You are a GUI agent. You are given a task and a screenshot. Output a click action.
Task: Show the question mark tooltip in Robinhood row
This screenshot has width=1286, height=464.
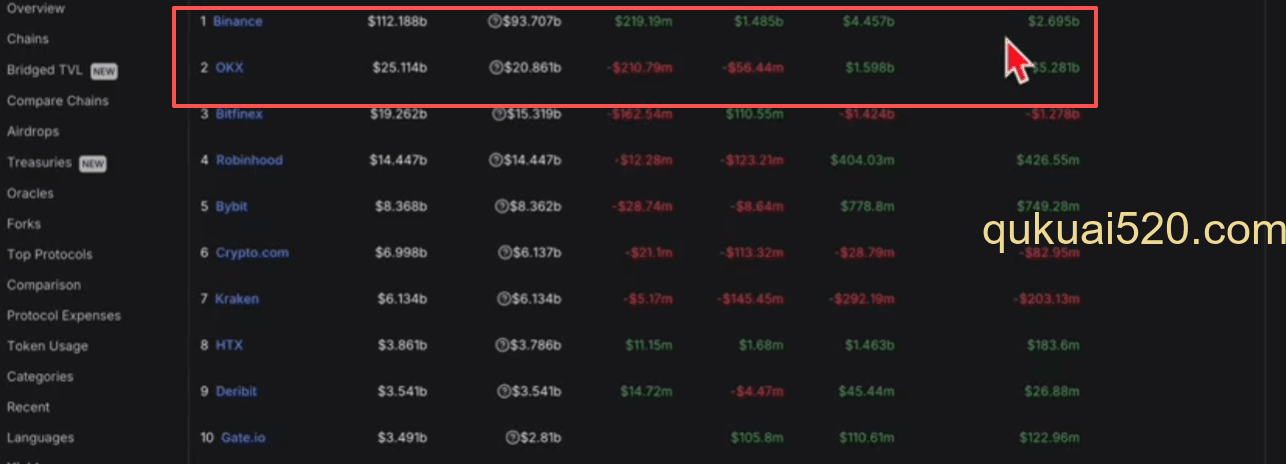[x=495, y=160]
